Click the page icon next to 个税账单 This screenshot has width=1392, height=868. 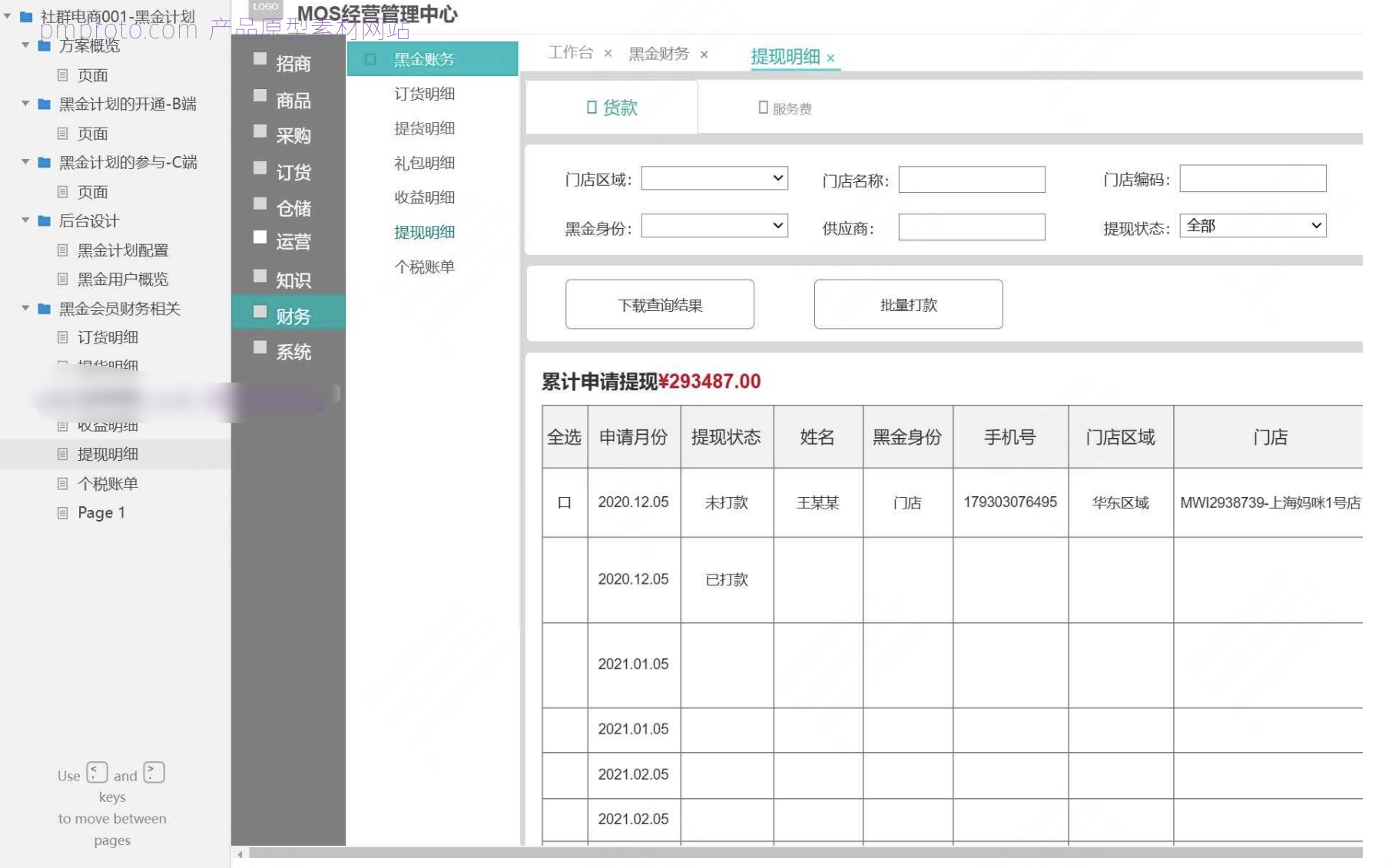coord(63,483)
